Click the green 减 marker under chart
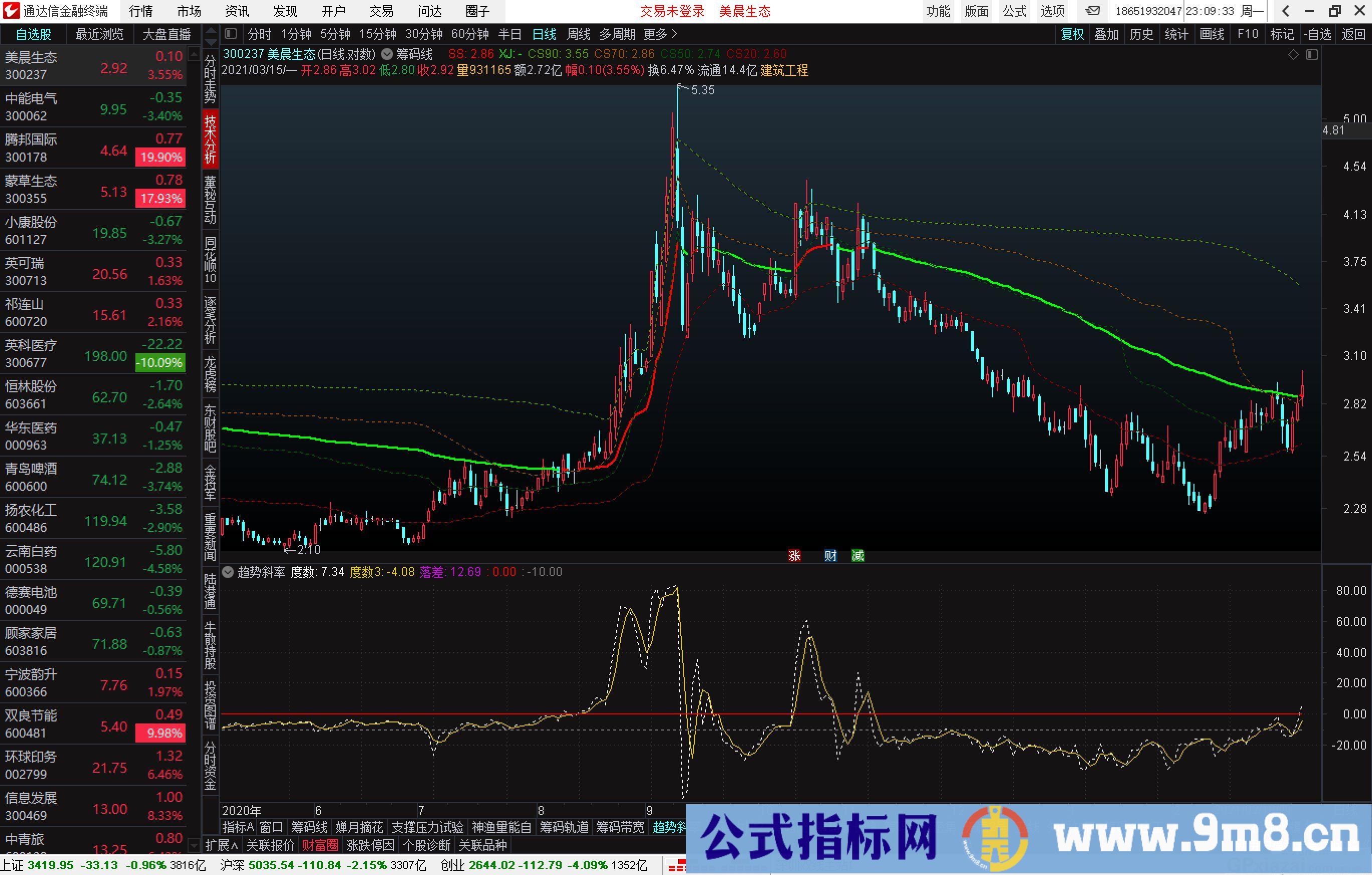The width and height of the screenshot is (1372, 875). (858, 555)
